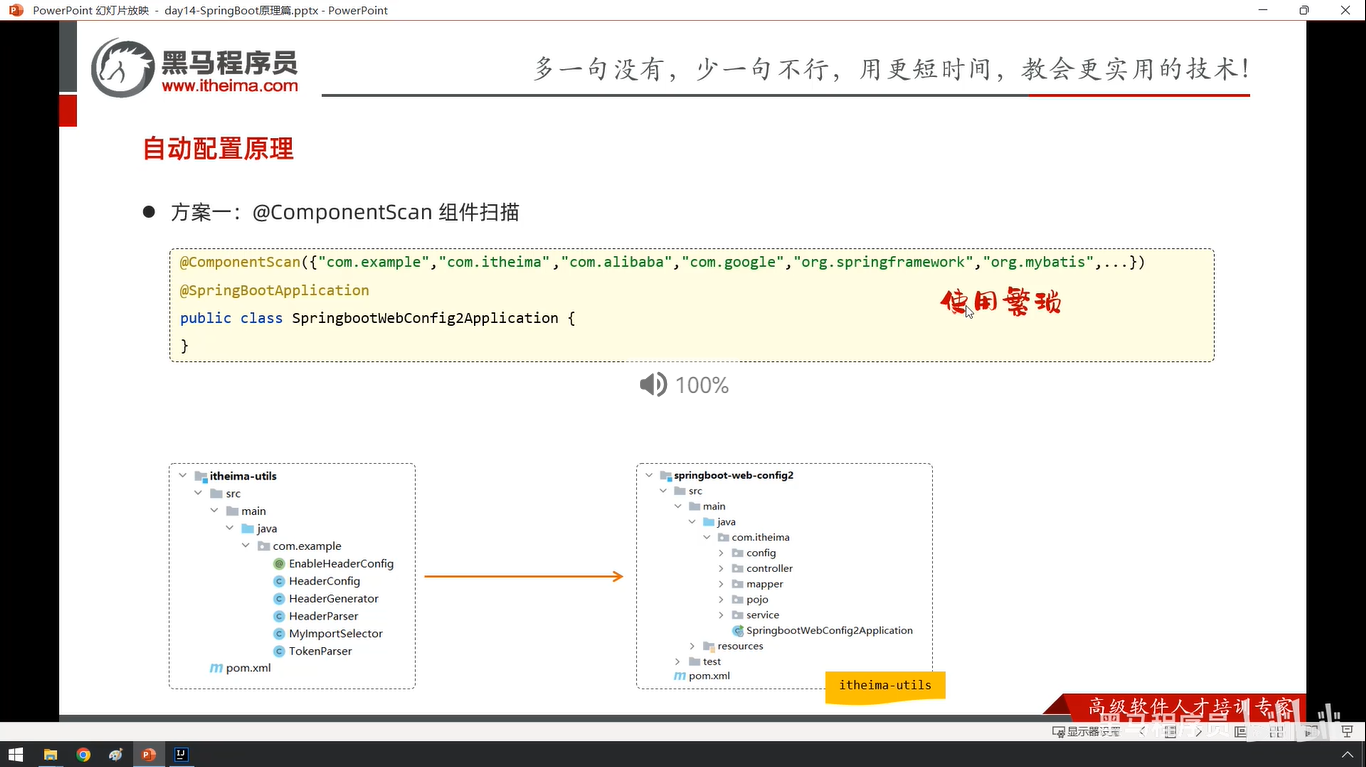
Task: Collapse the itheima-utils root node
Action: pos(181,476)
